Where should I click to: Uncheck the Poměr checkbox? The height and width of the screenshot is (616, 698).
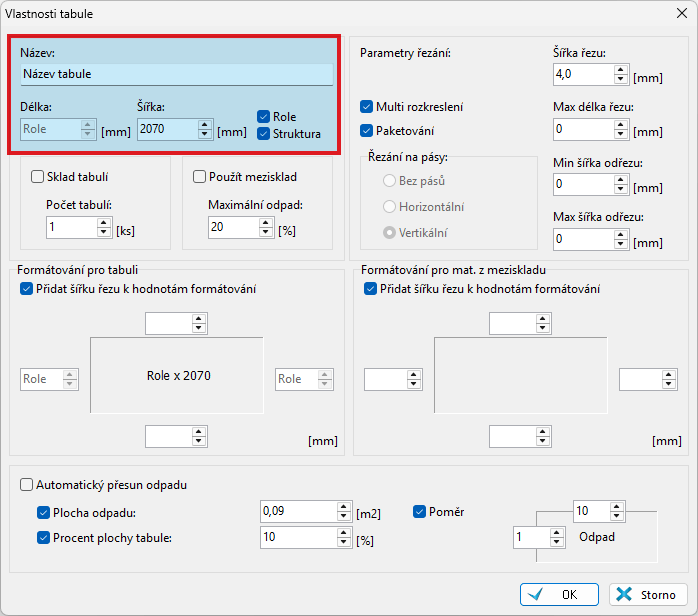coord(420,512)
